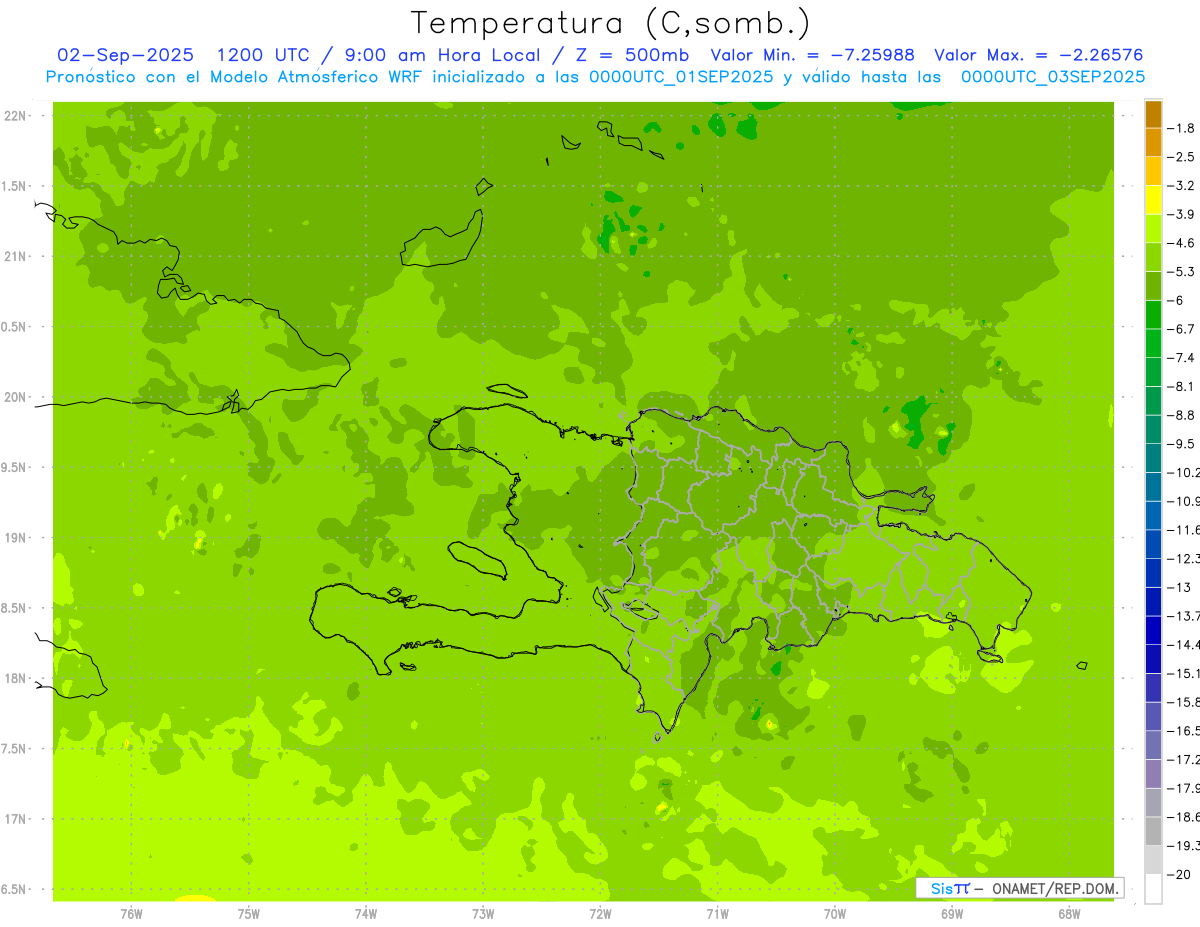The width and height of the screenshot is (1200, 927).
Task: Pick the teal swatch between -9.5 and -10.2
Action: tap(1153, 459)
